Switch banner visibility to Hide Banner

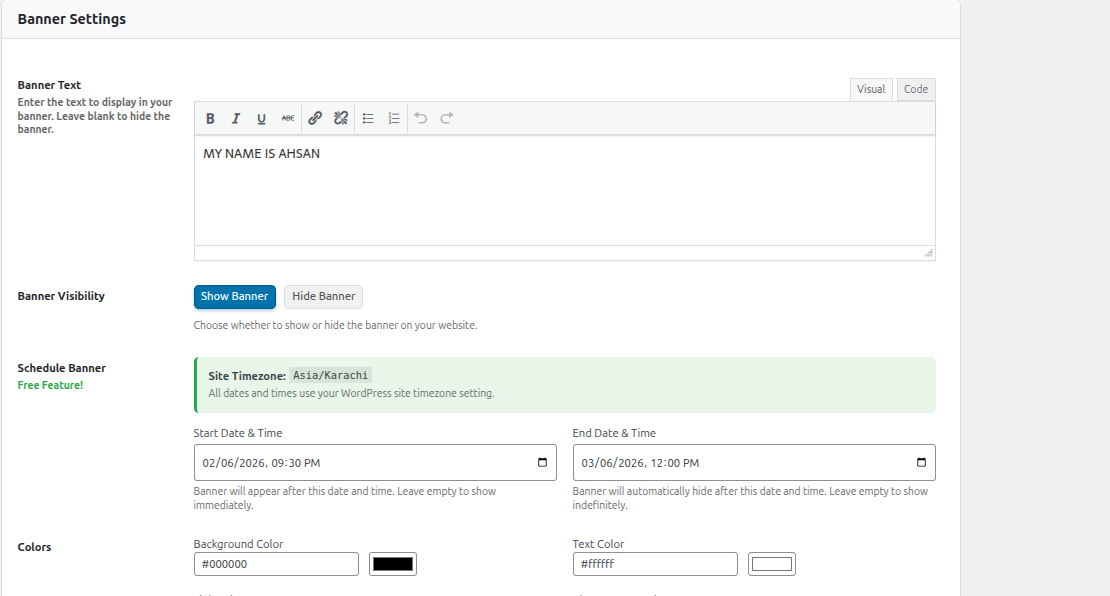[x=323, y=296]
